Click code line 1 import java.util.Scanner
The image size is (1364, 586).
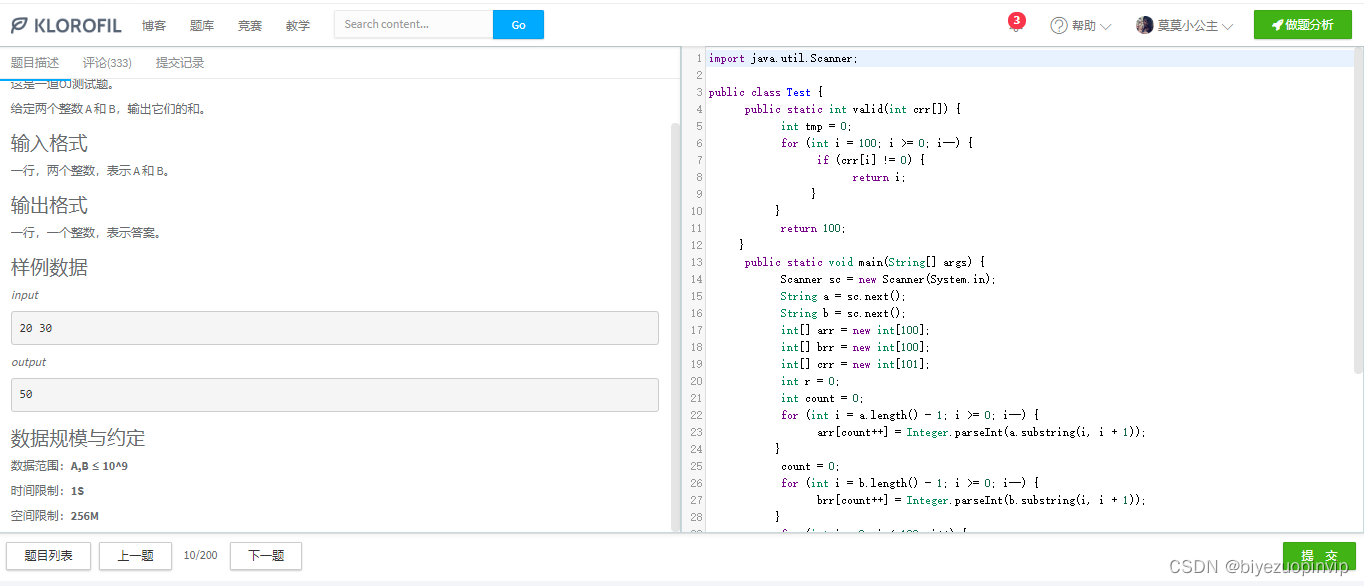783,58
